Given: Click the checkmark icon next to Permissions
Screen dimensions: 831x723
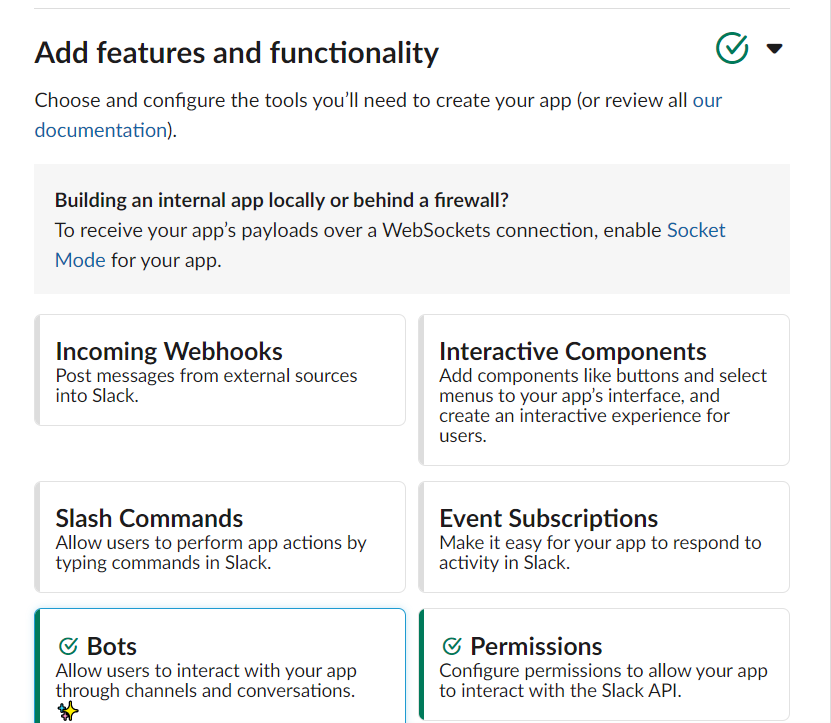Looking at the screenshot, I should click(452, 646).
